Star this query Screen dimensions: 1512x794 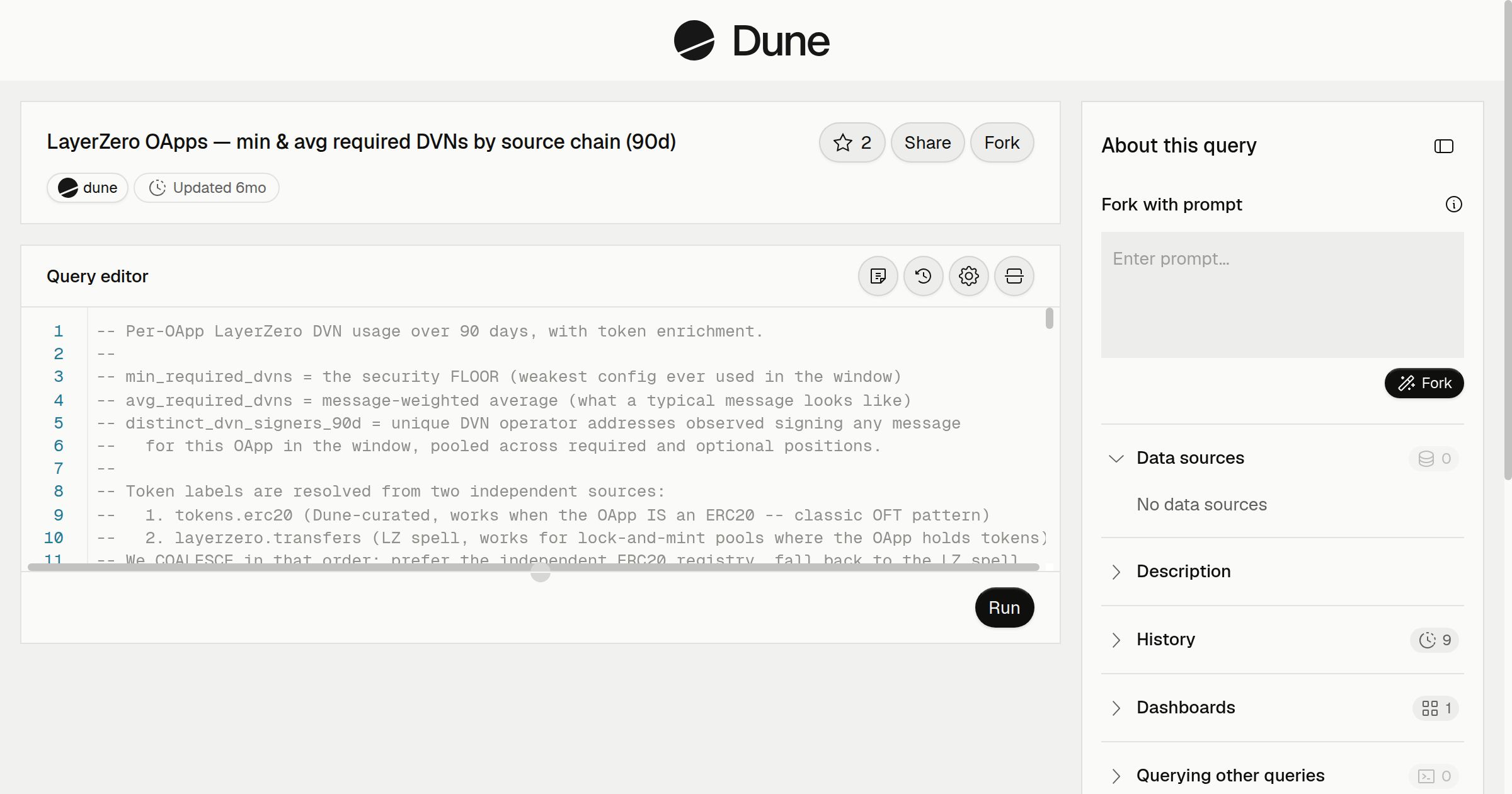point(852,142)
